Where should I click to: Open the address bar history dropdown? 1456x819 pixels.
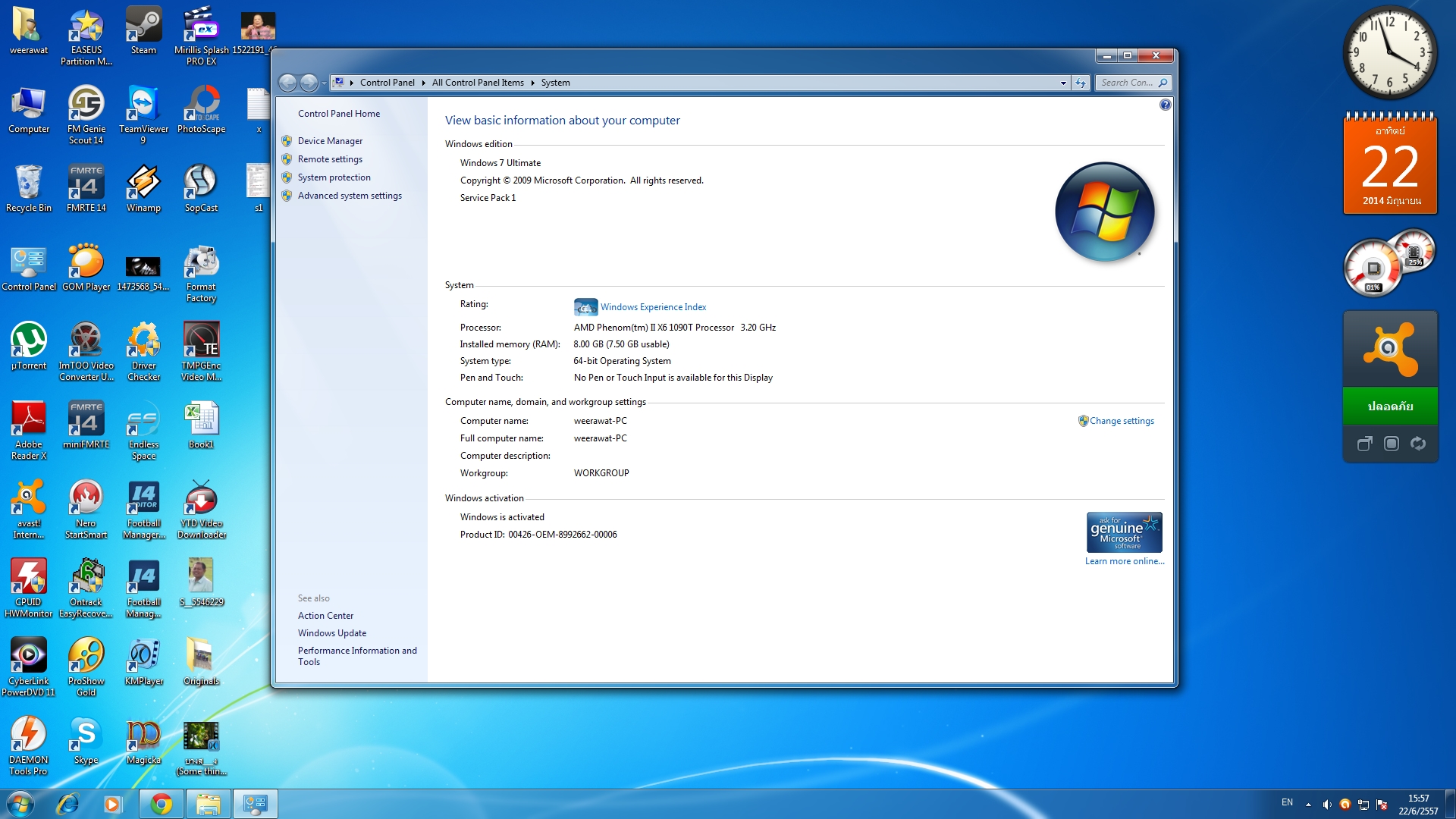(1063, 83)
